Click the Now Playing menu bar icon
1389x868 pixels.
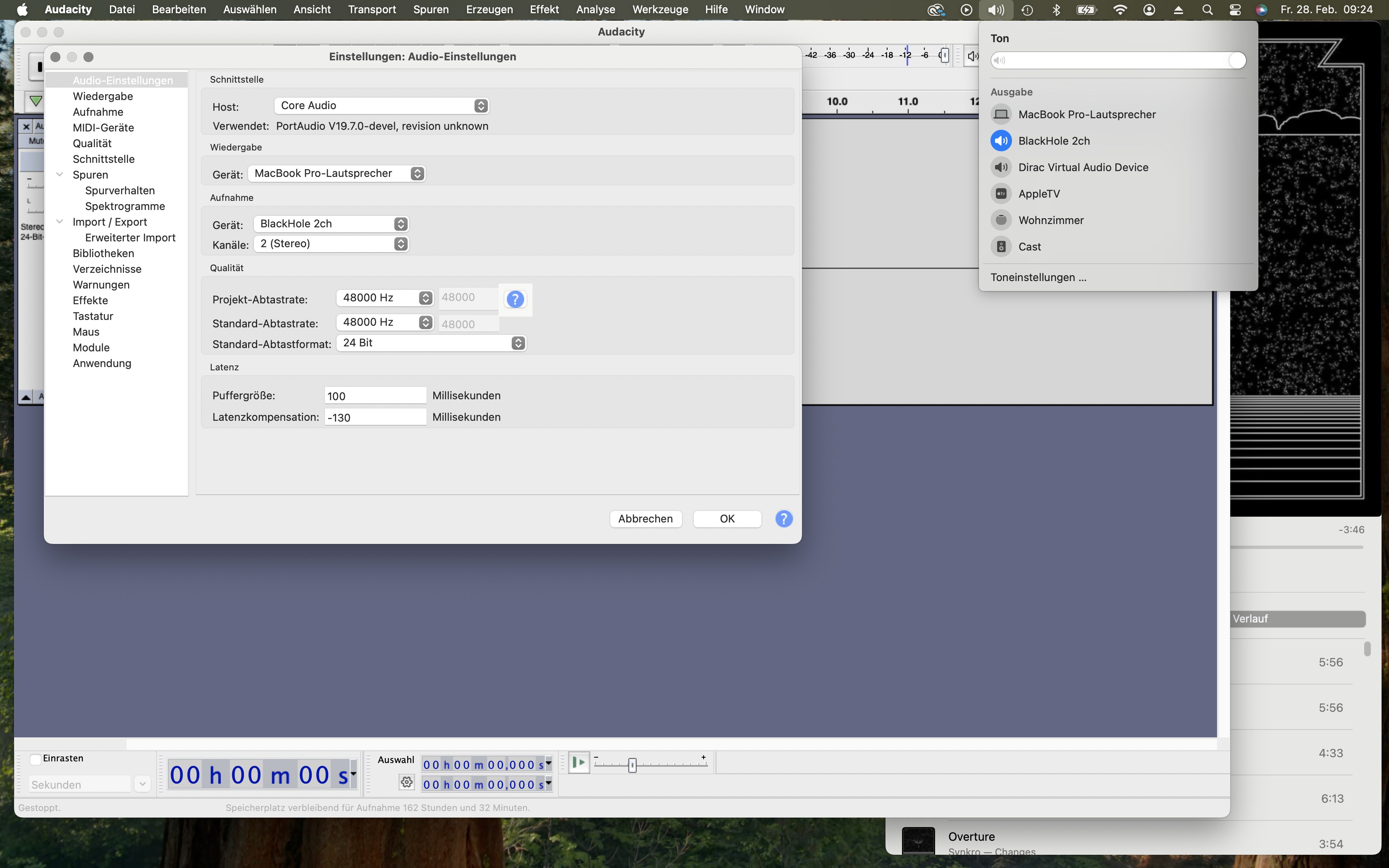click(x=967, y=10)
